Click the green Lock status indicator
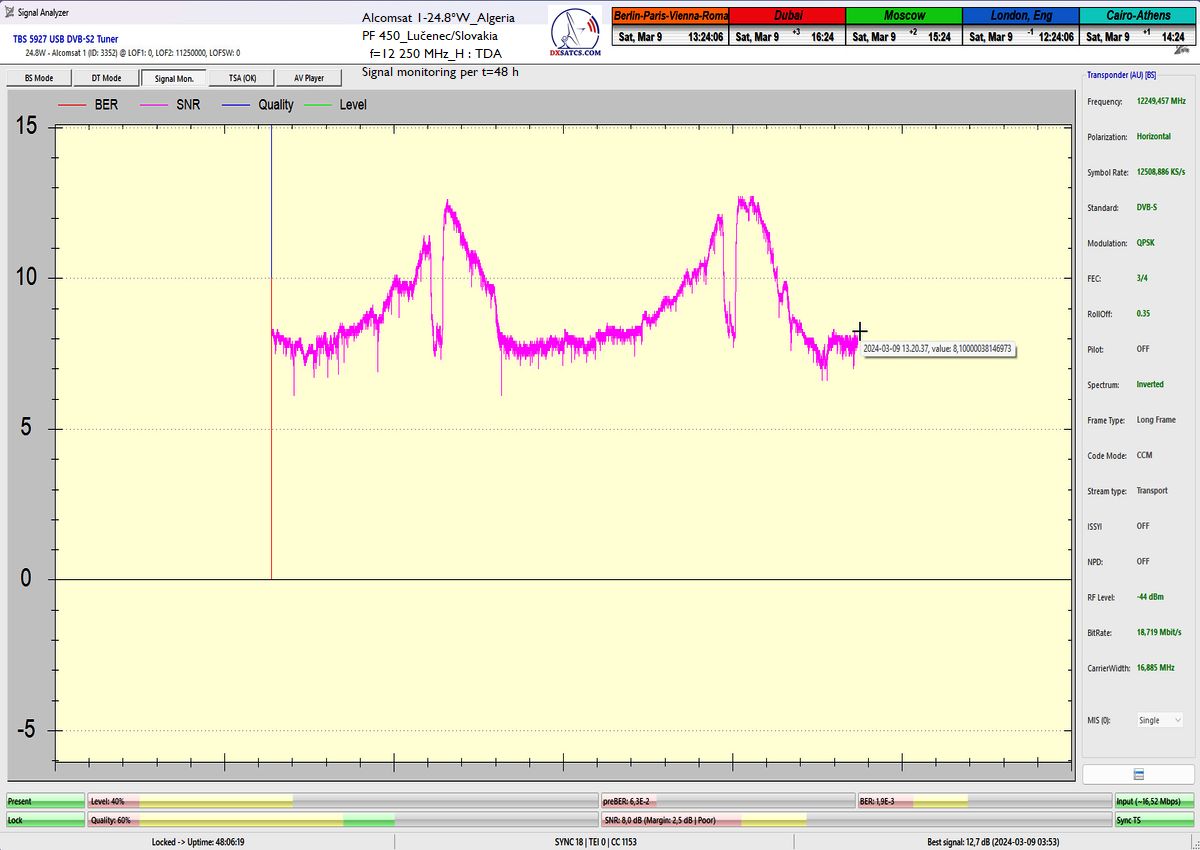 coord(45,820)
